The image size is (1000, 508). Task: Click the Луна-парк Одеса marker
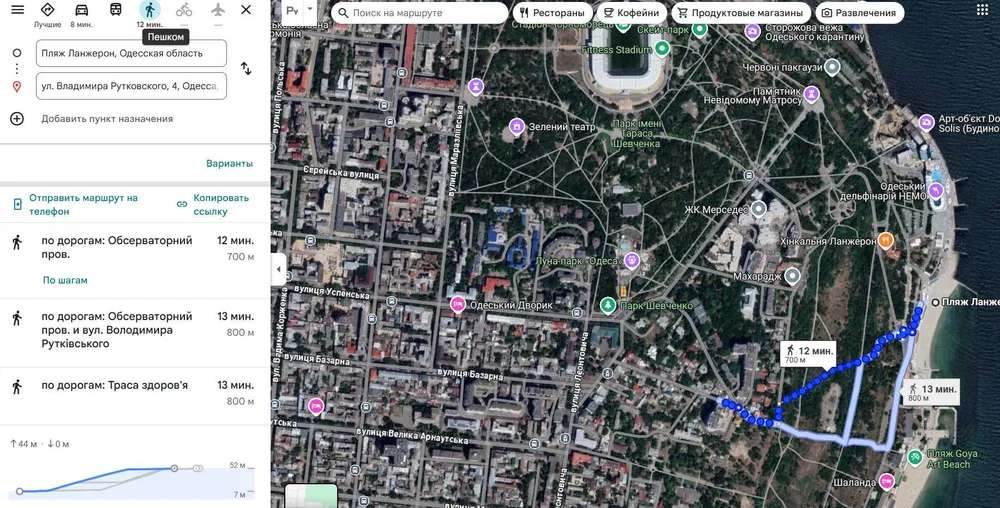click(x=631, y=260)
